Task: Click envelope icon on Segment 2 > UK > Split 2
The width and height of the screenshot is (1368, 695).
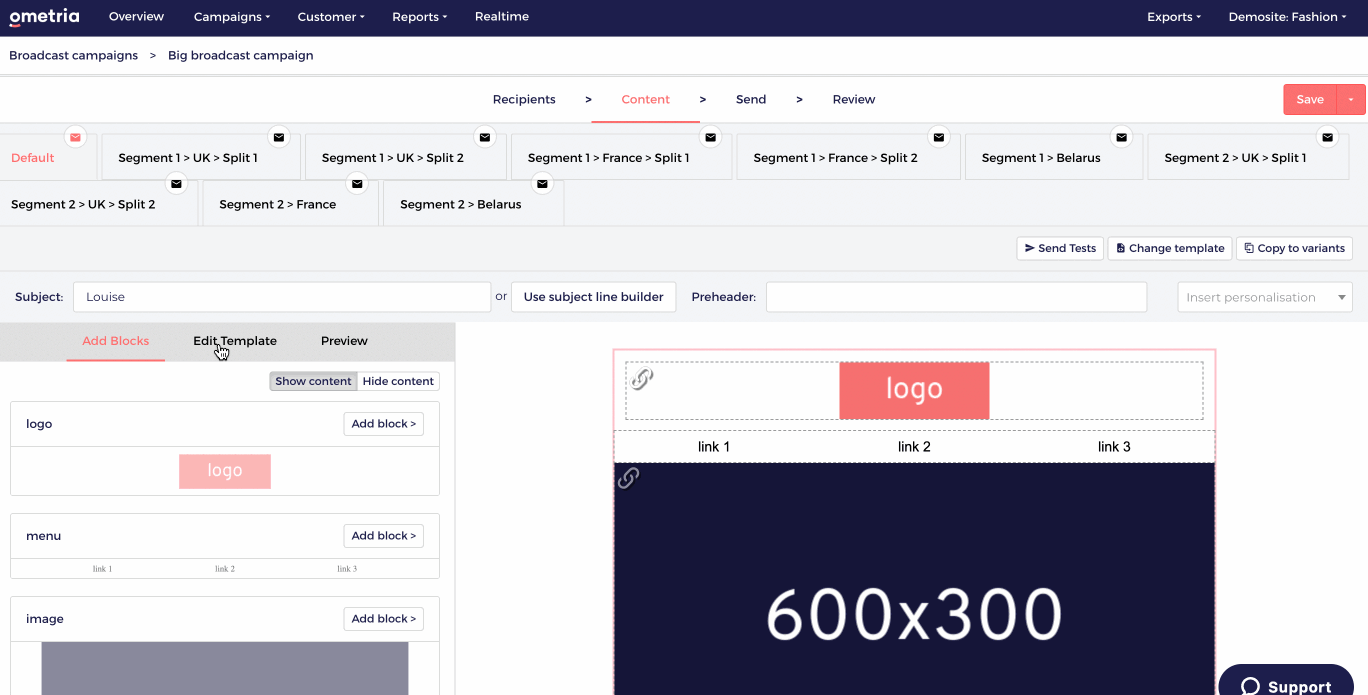Action: click(x=176, y=184)
